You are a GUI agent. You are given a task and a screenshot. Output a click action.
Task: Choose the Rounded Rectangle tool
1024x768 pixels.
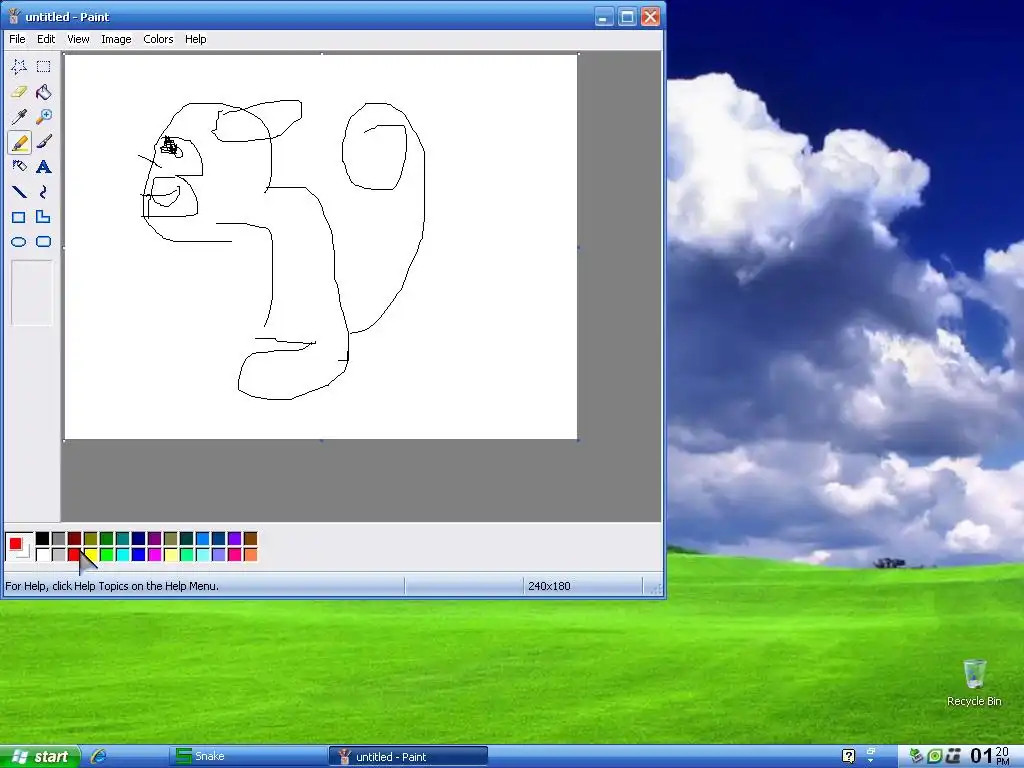44,242
